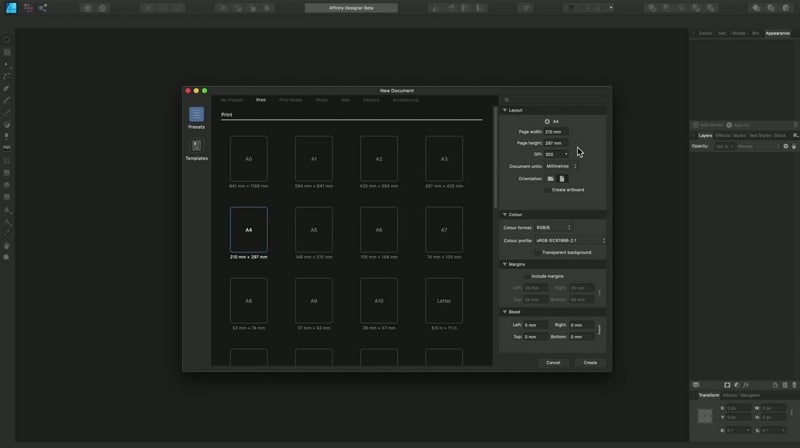Viewport: 800px width, 448px height.
Task: Collapse the Margins section
Action: click(505, 264)
